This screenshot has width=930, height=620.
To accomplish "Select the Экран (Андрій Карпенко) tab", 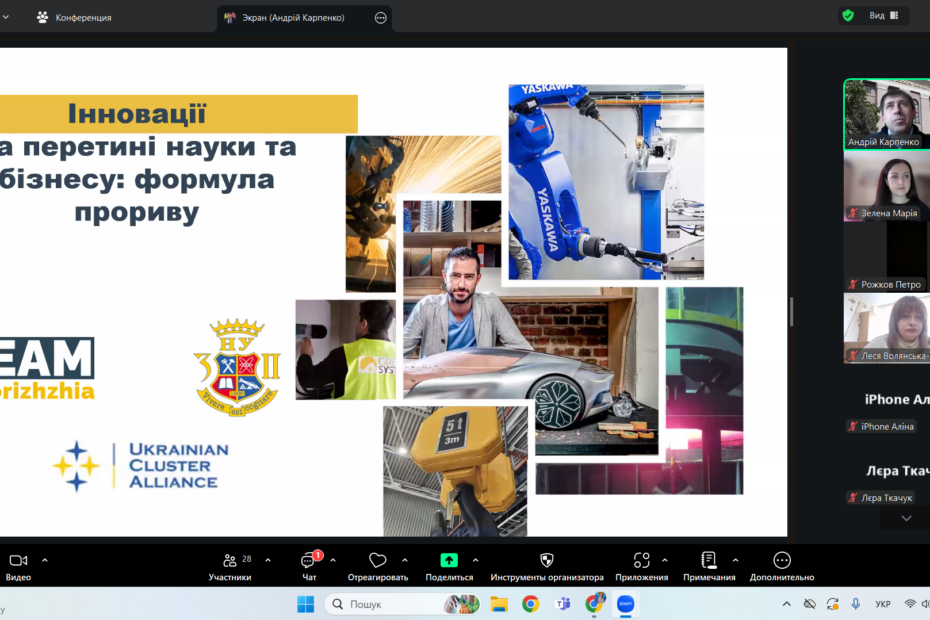I will pos(296,17).
